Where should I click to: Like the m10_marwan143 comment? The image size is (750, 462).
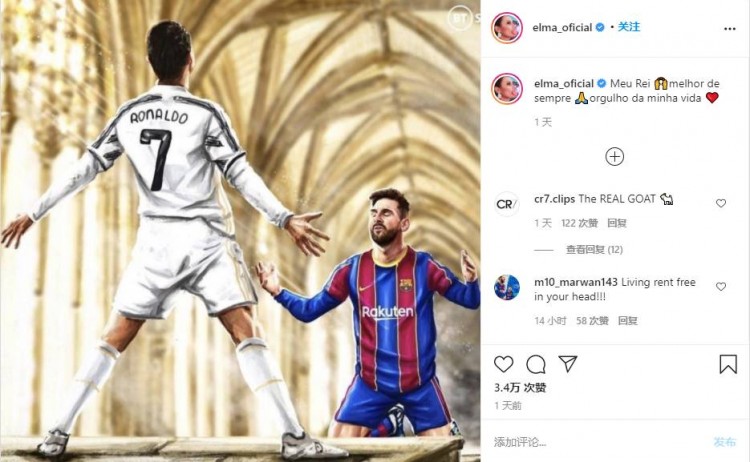click(721, 286)
